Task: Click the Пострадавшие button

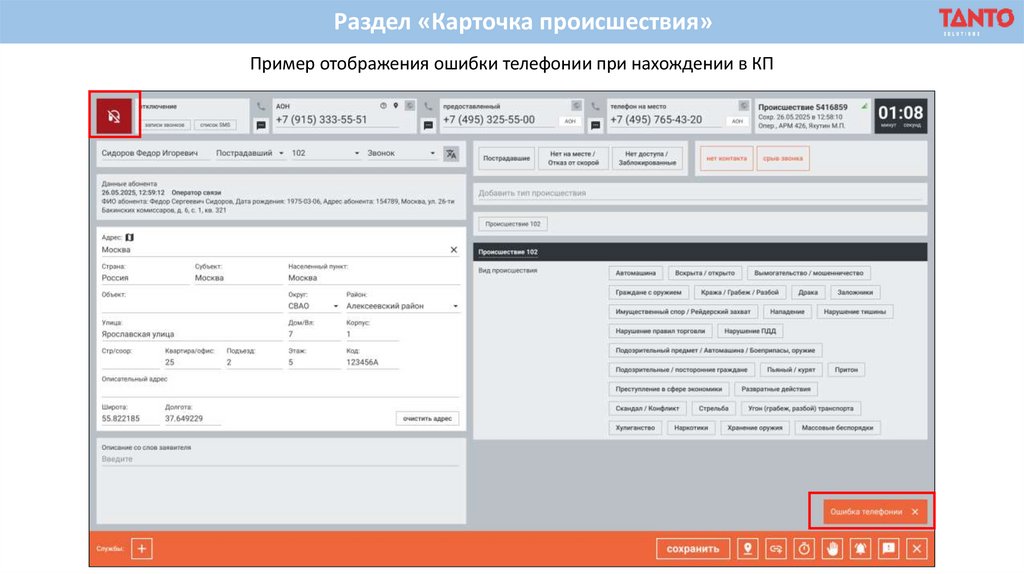Action: click(x=506, y=158)
